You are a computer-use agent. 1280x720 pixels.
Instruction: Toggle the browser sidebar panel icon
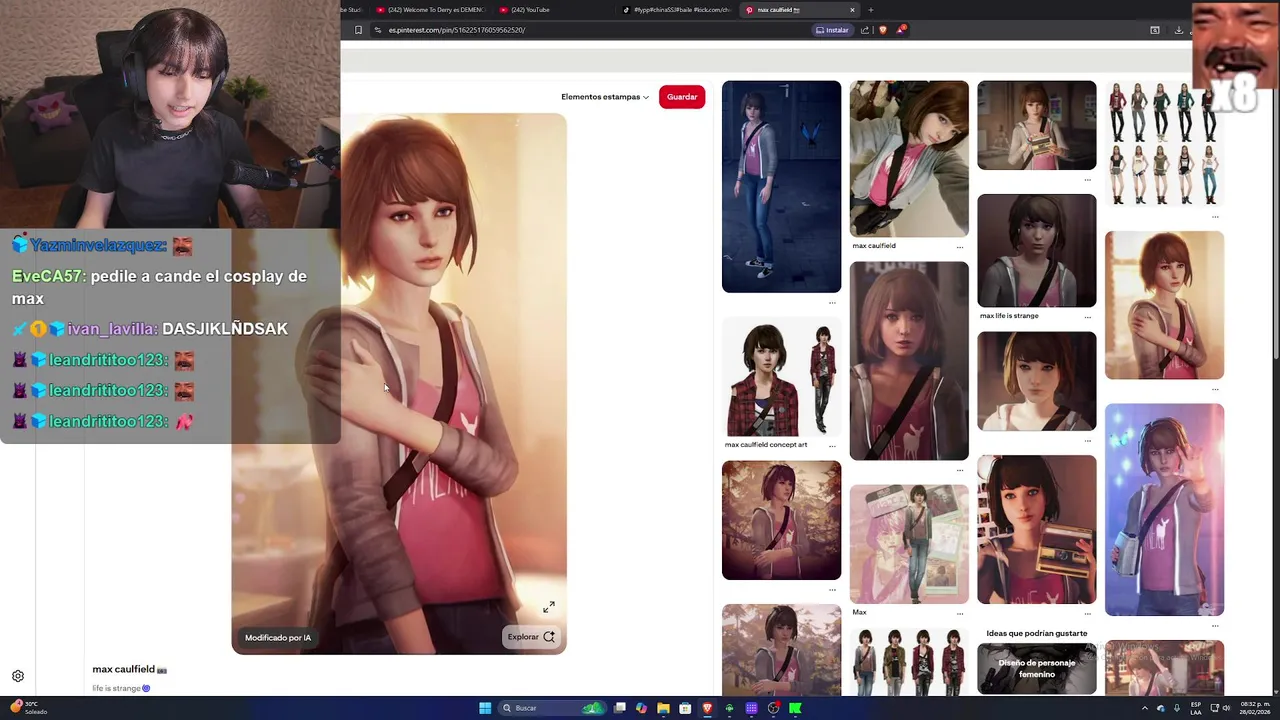pos(1155,30)
